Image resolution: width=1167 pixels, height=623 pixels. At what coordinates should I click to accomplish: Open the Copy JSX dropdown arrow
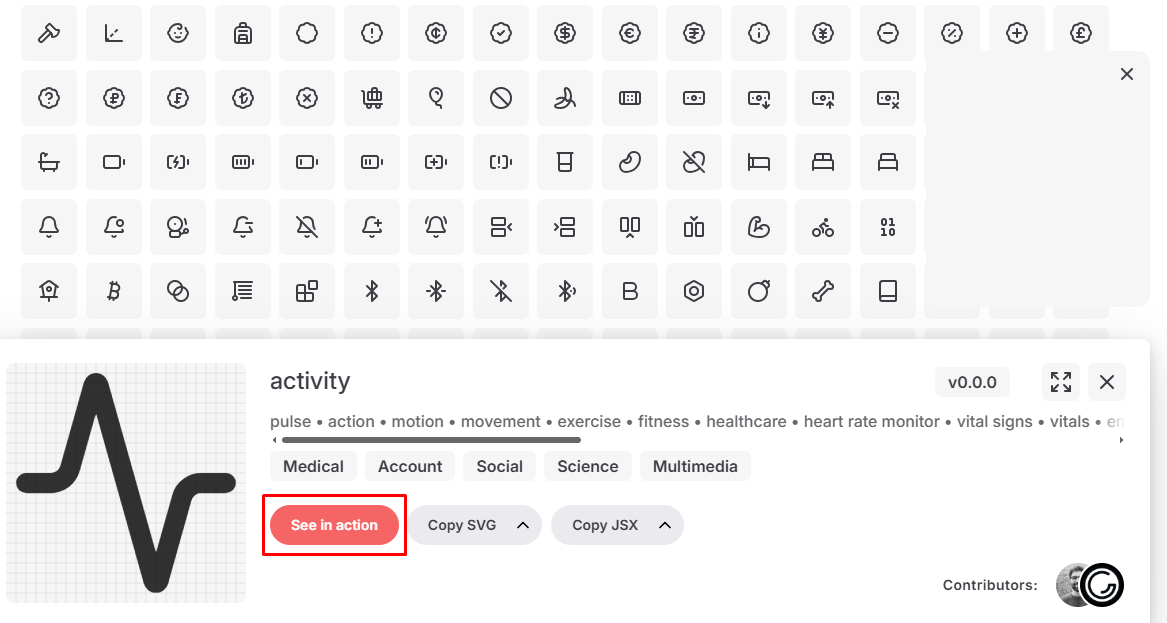click(664, 525)
